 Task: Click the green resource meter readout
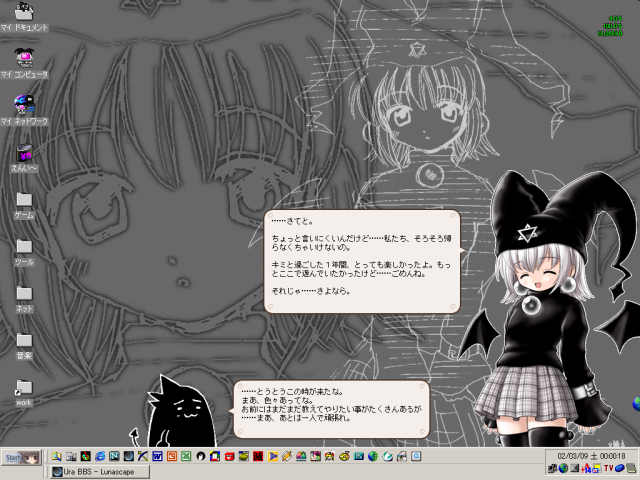pyautogui.click(x=610, y=26)
